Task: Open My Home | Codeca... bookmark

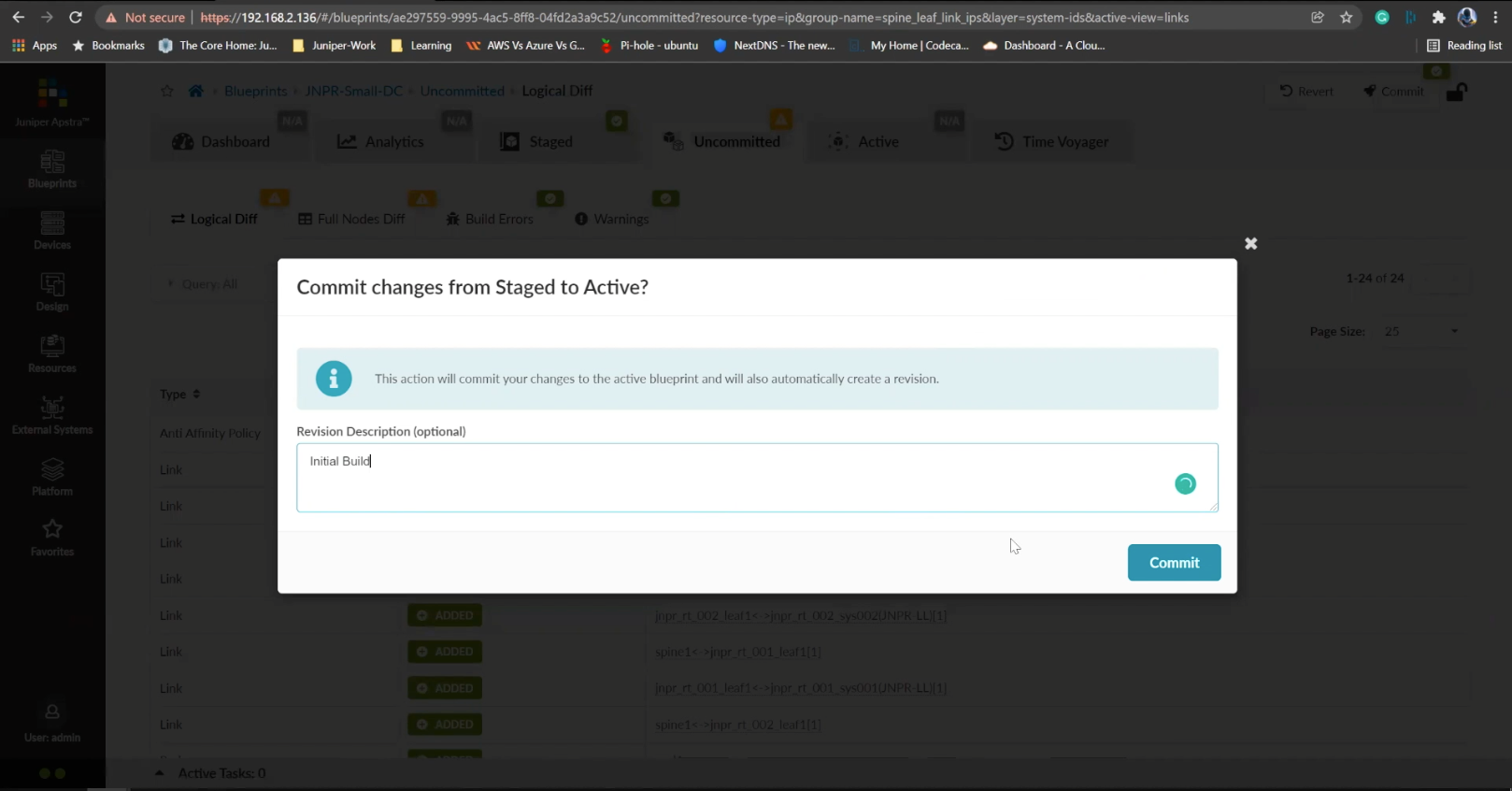Action: pyautogui.click(x=908, y=45)
